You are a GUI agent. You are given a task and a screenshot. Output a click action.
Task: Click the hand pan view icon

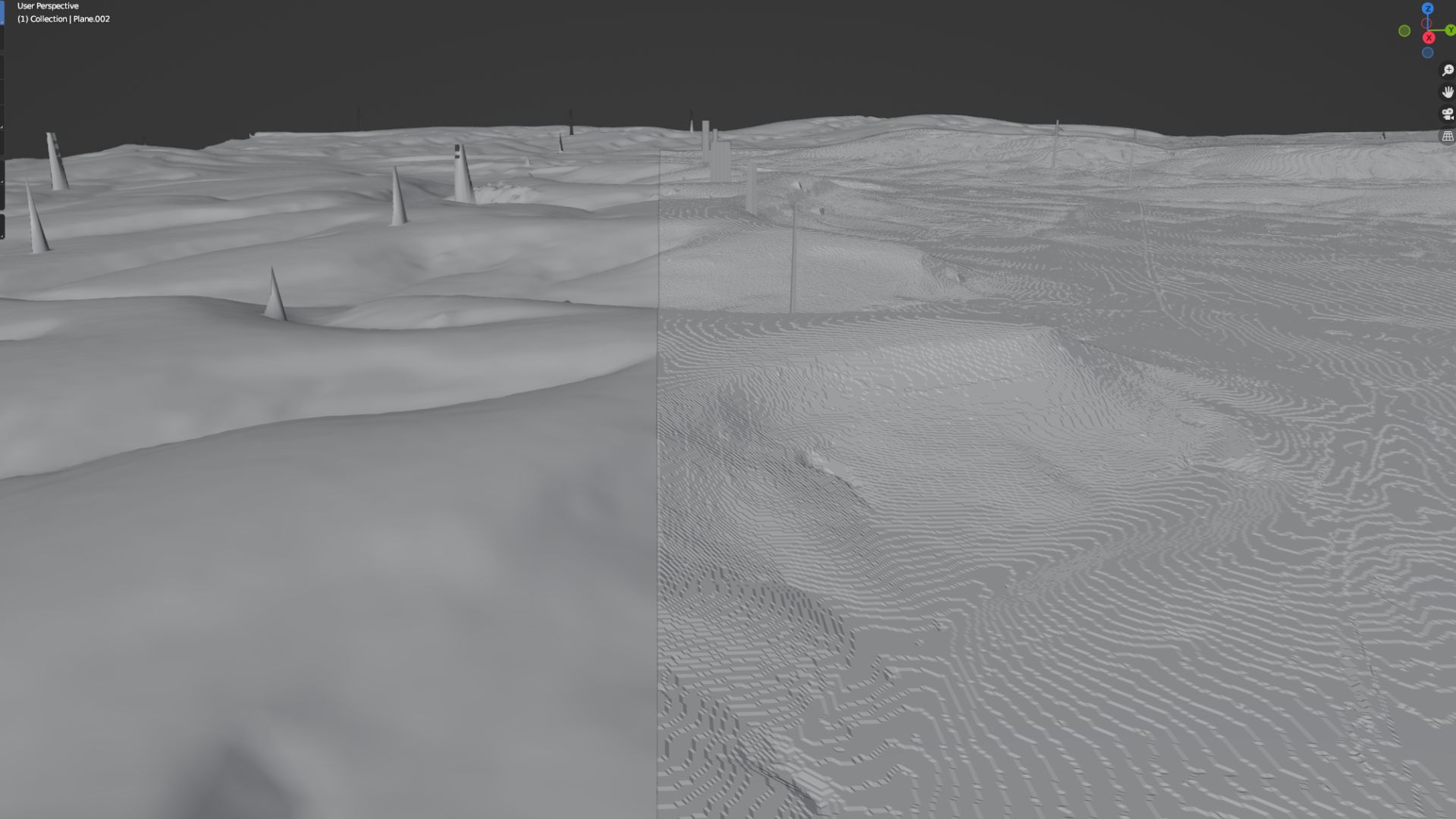point(1448,93)
